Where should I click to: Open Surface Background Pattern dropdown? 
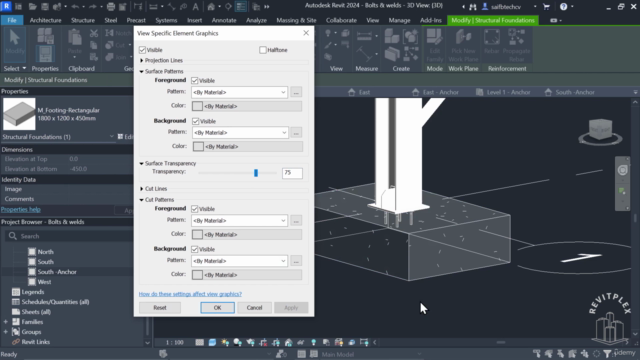(x=240, y=133)
